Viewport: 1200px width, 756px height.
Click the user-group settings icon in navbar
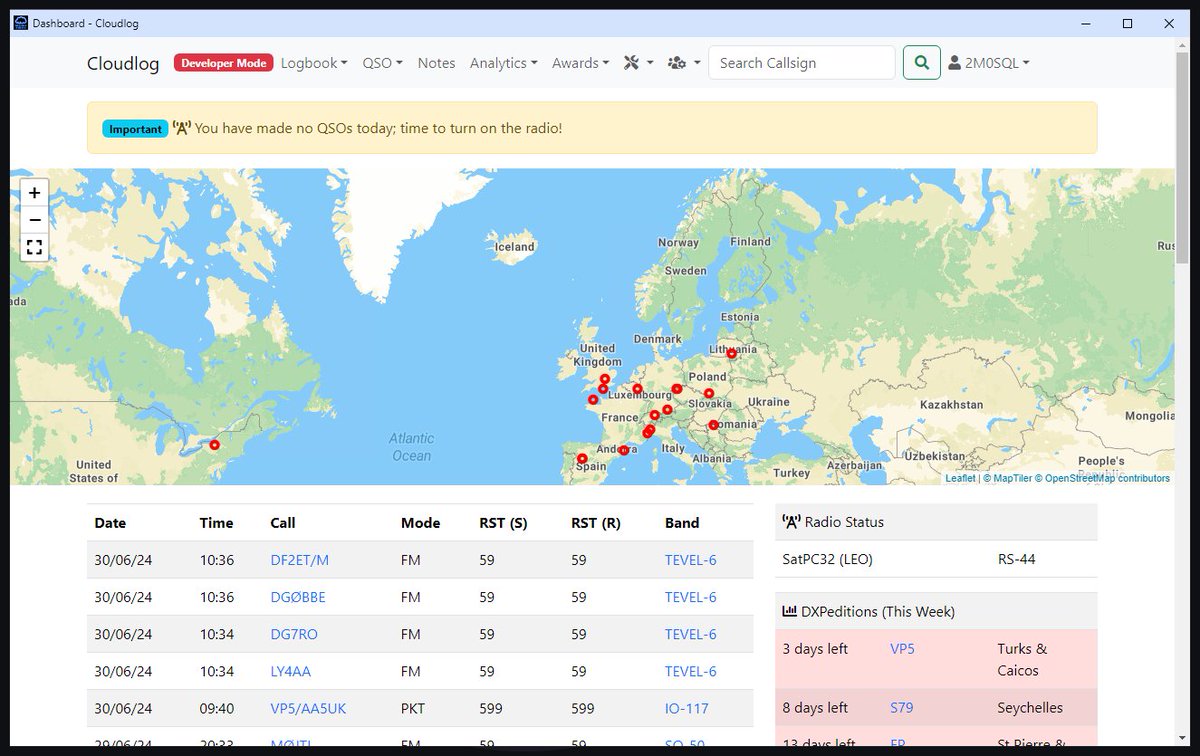pos(677,62)
